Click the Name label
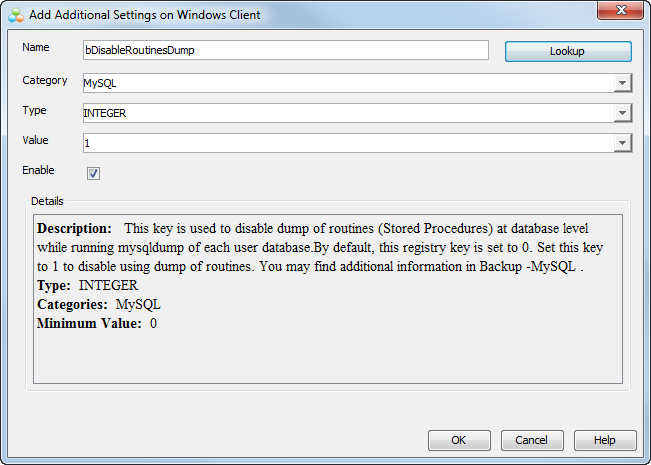The image size is (651, 465). click(x=36, y=48)
